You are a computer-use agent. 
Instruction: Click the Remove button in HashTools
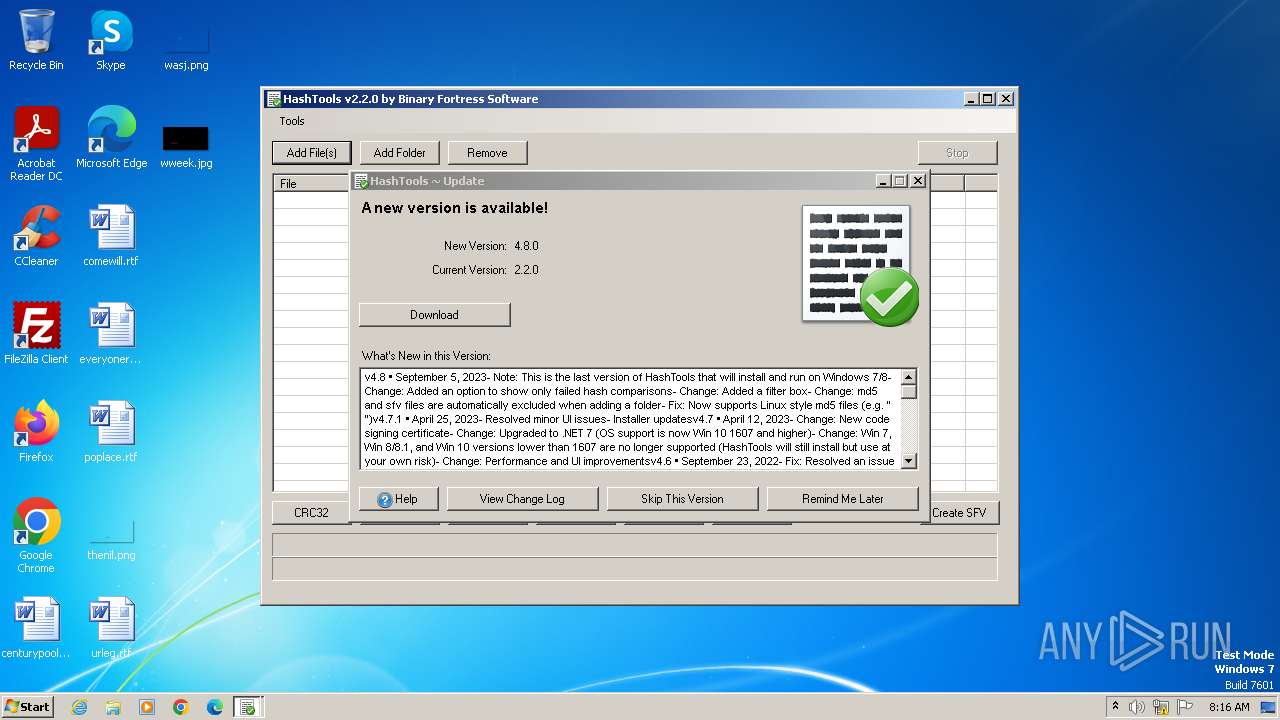pos(487,153)
